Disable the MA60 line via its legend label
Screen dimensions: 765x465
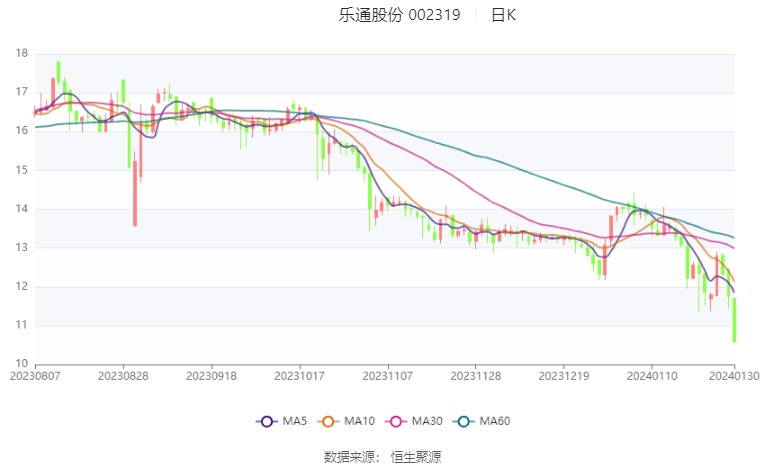[494, 421]
